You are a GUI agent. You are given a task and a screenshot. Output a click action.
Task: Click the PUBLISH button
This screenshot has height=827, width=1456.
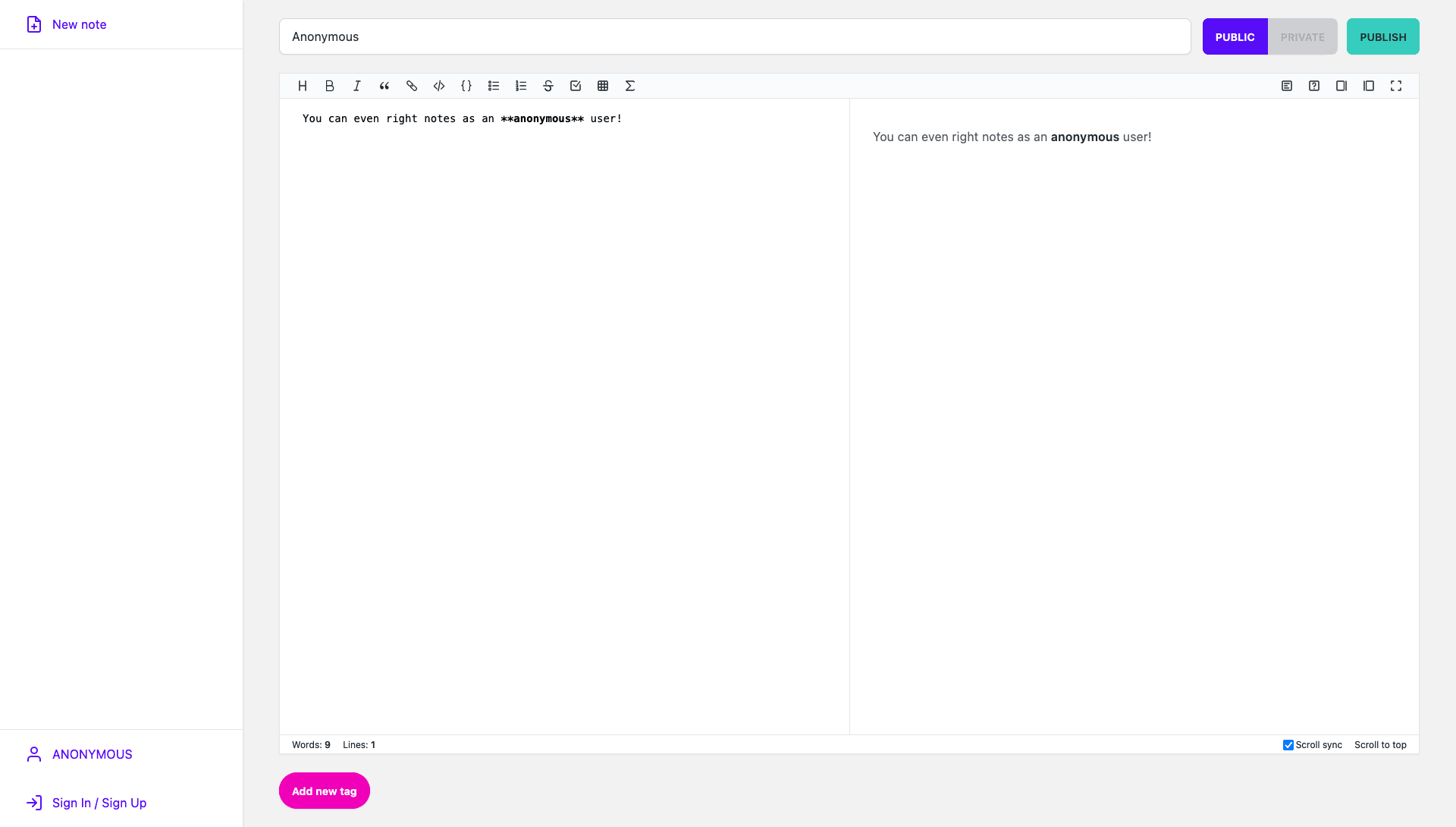pyautogui.click(x=1382, y=36)
